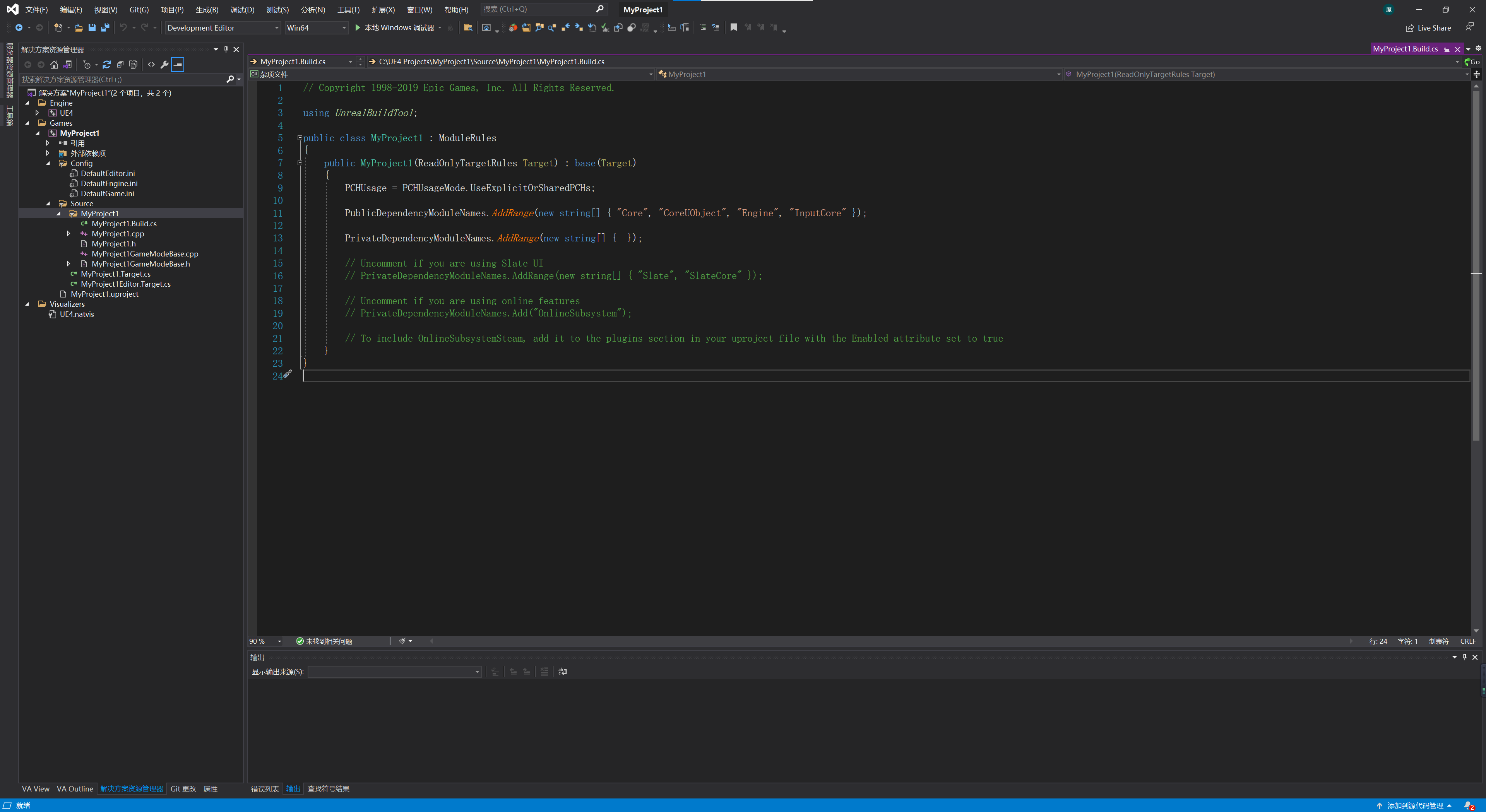Toggle auto-hide pin on Solution Explorer panel
This screenshot has height=812, width=1486.
(226, 50)
